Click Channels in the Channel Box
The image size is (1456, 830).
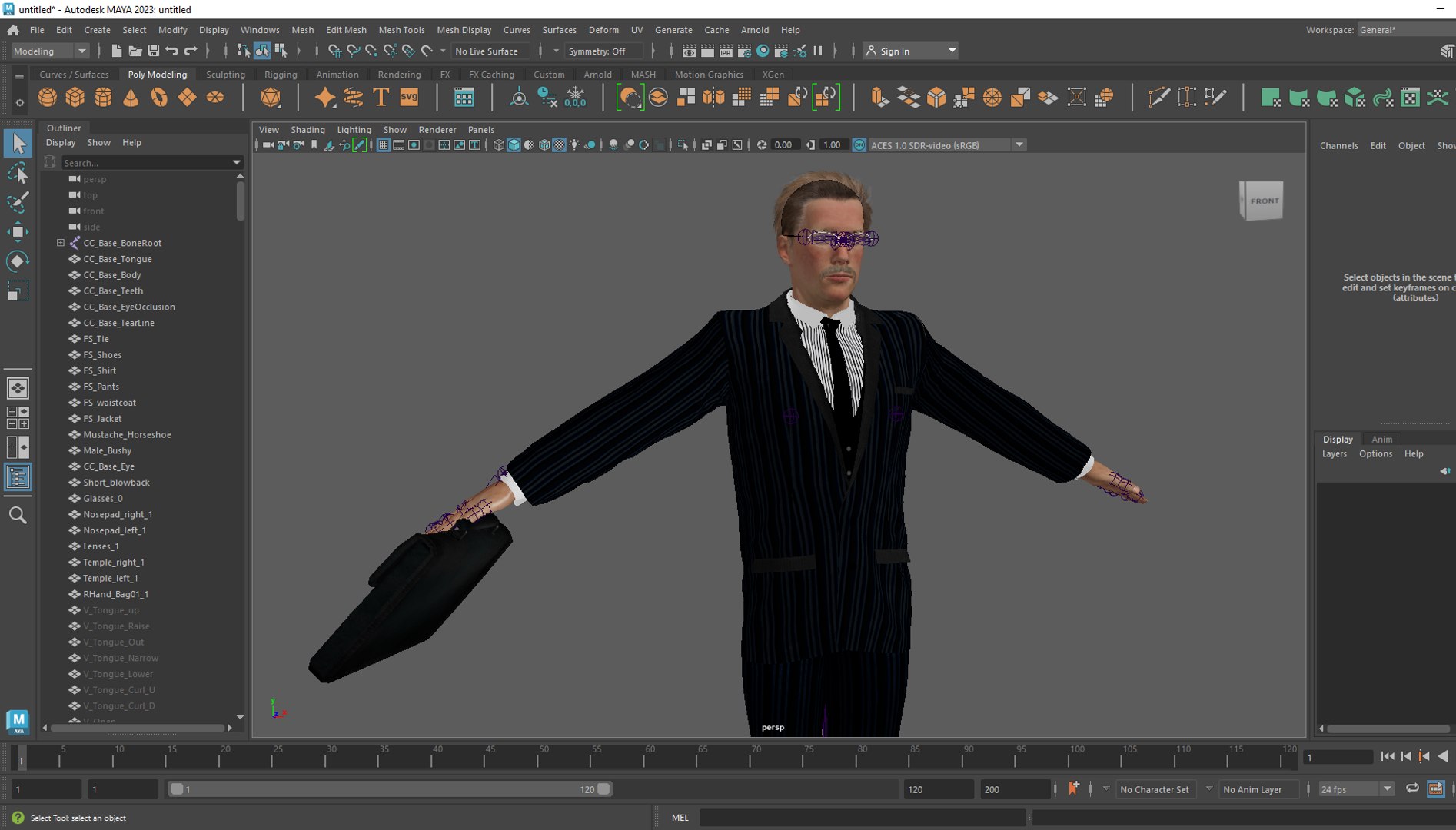[x=1338, y=145]
